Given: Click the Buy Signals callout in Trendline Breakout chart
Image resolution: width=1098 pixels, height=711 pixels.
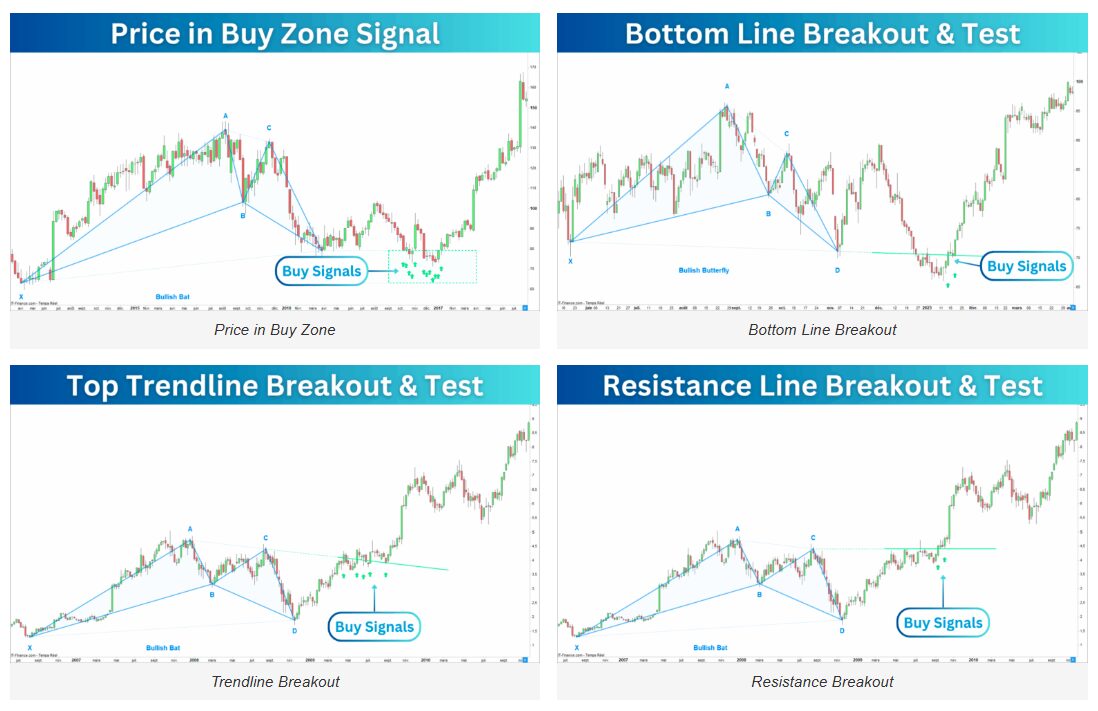Looking at the screenshot, I should tap(375, 627).
